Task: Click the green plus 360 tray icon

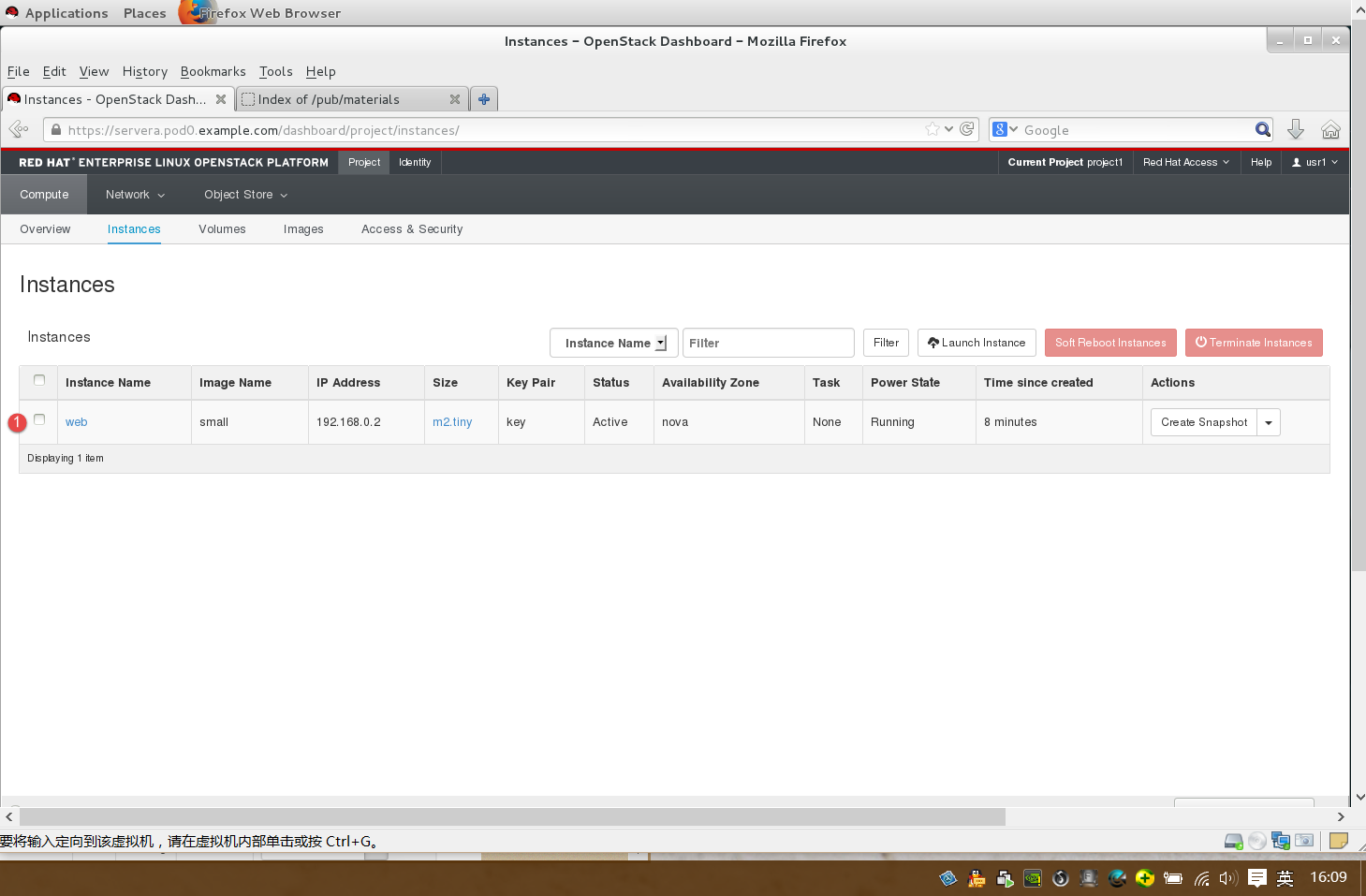Action: click(x=1145, y=878)
